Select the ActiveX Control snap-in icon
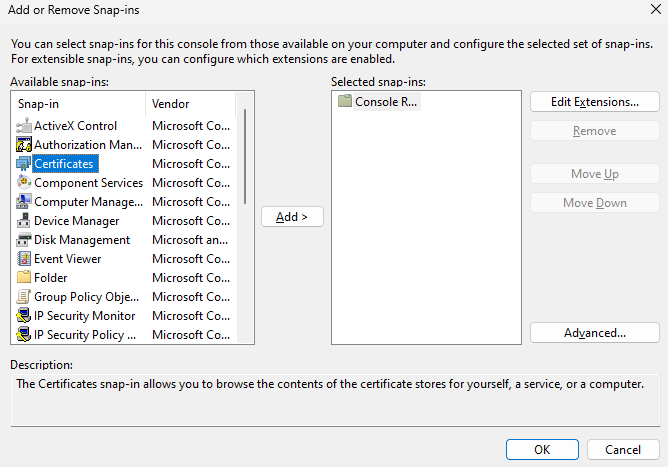Viewport: 668px width, 467px height. click(x=24, y=126)
